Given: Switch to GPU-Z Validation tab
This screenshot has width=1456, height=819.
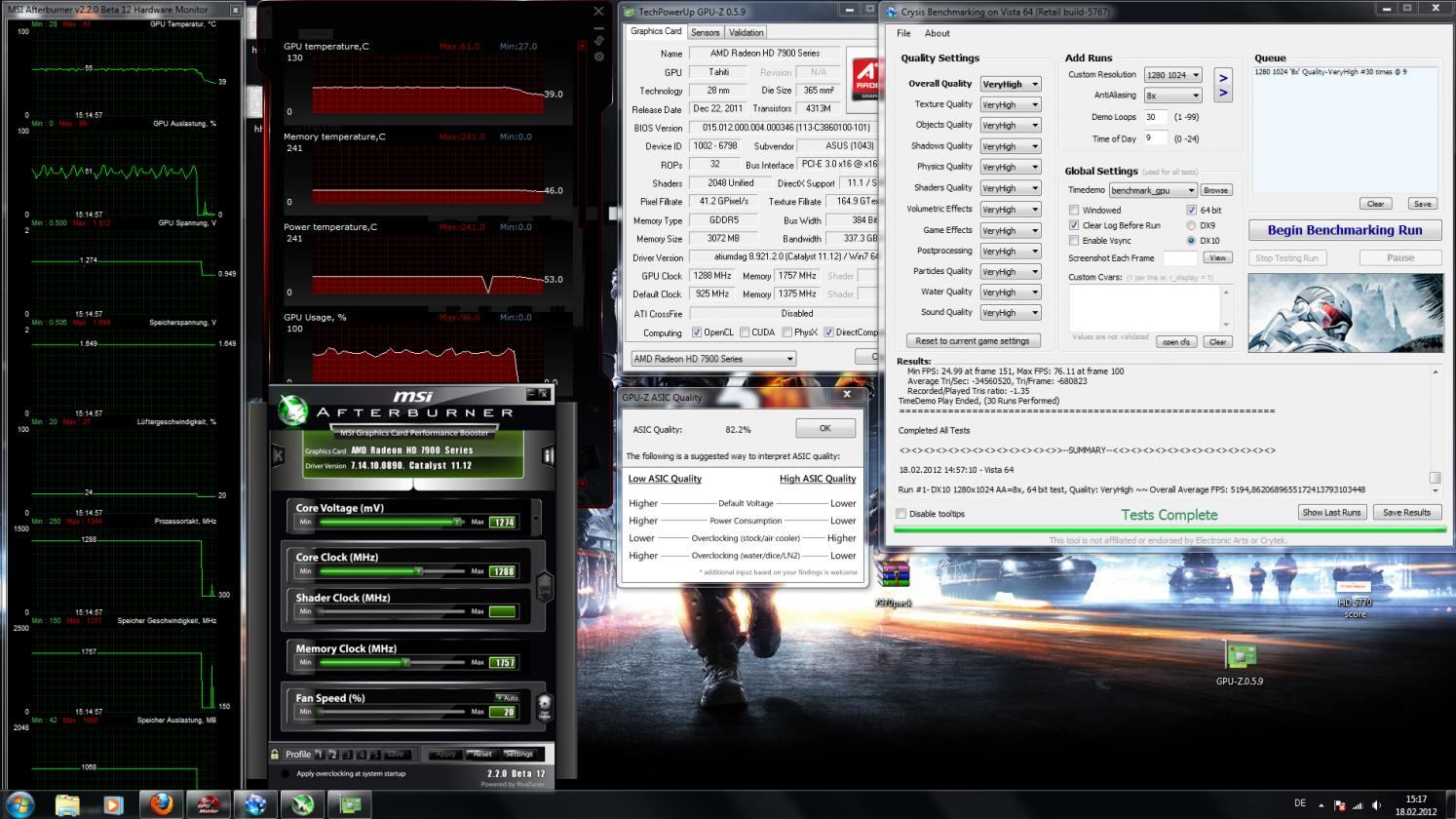Looking at the screenshot, I should [746, 32].
